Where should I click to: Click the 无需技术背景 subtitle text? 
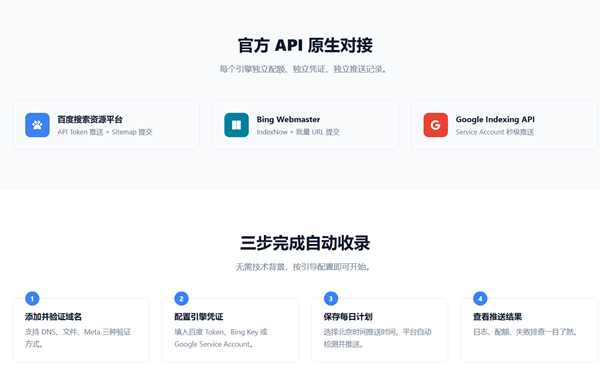[303, 267]
